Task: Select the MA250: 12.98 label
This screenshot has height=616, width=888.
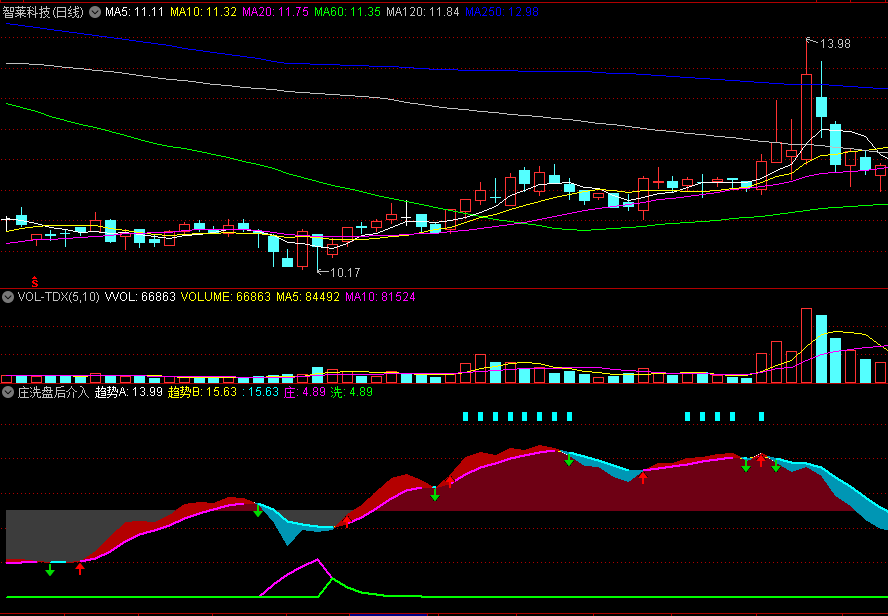Action: coord(501,12)
